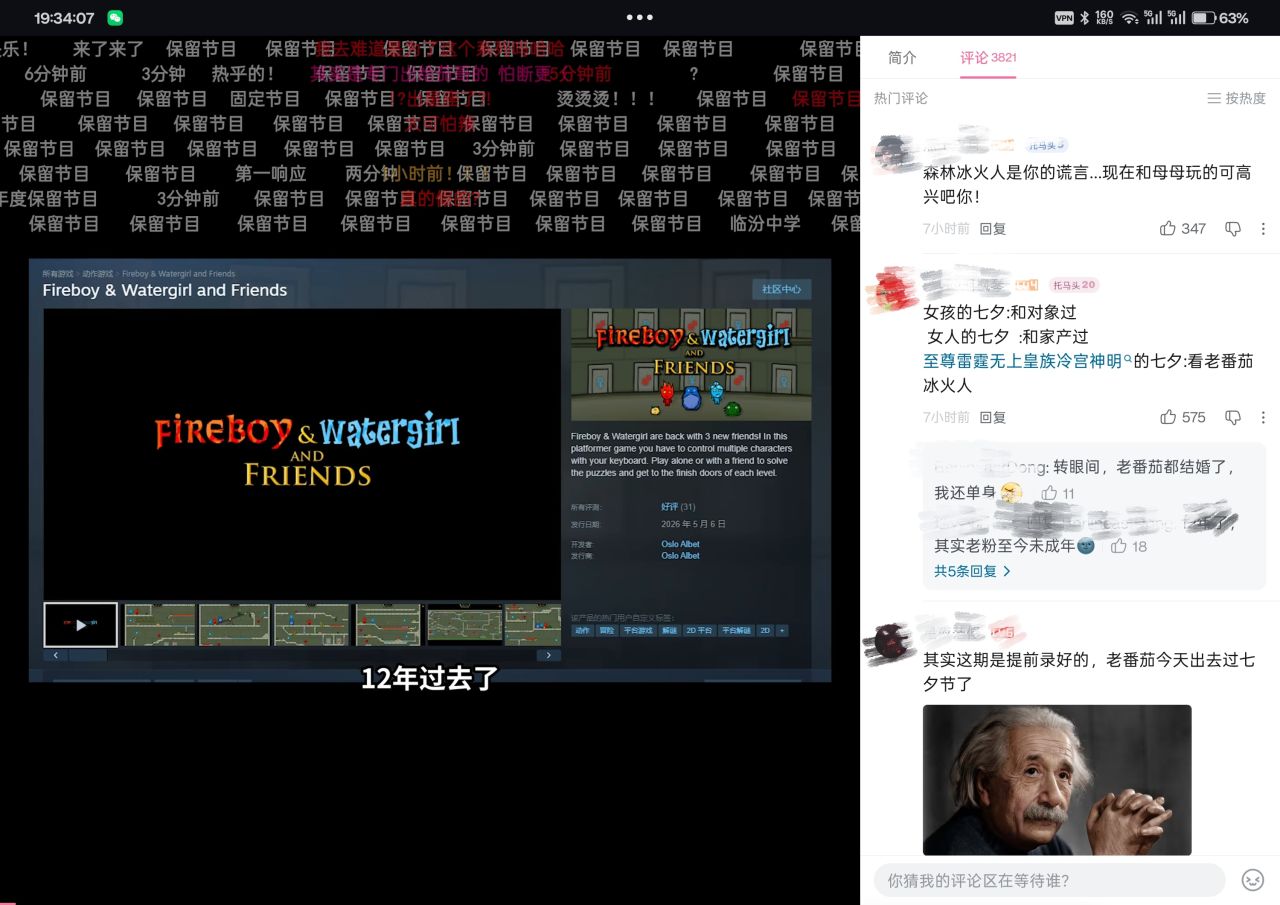This screenshot has width=1280, height=905.
Task: Click the 所有游戏 breadcrumb link
Action: point(57,274)
